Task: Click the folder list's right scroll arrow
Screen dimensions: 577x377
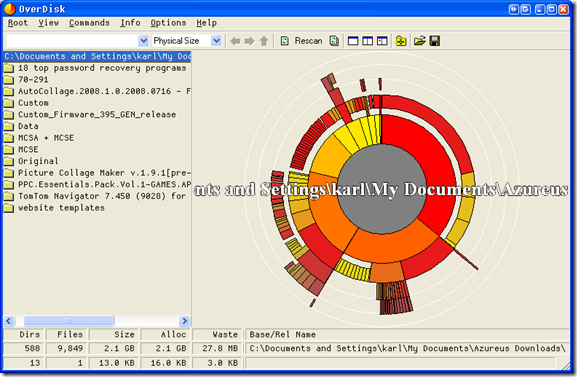Action: (x=185, y=321)
